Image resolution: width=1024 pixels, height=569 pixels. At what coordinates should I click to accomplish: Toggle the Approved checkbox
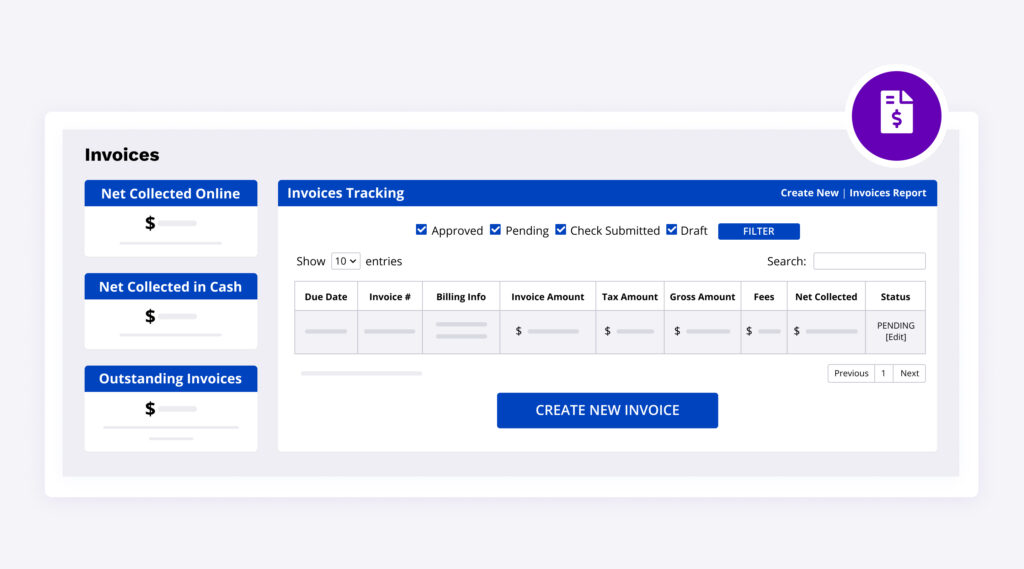tap(421, 230)
